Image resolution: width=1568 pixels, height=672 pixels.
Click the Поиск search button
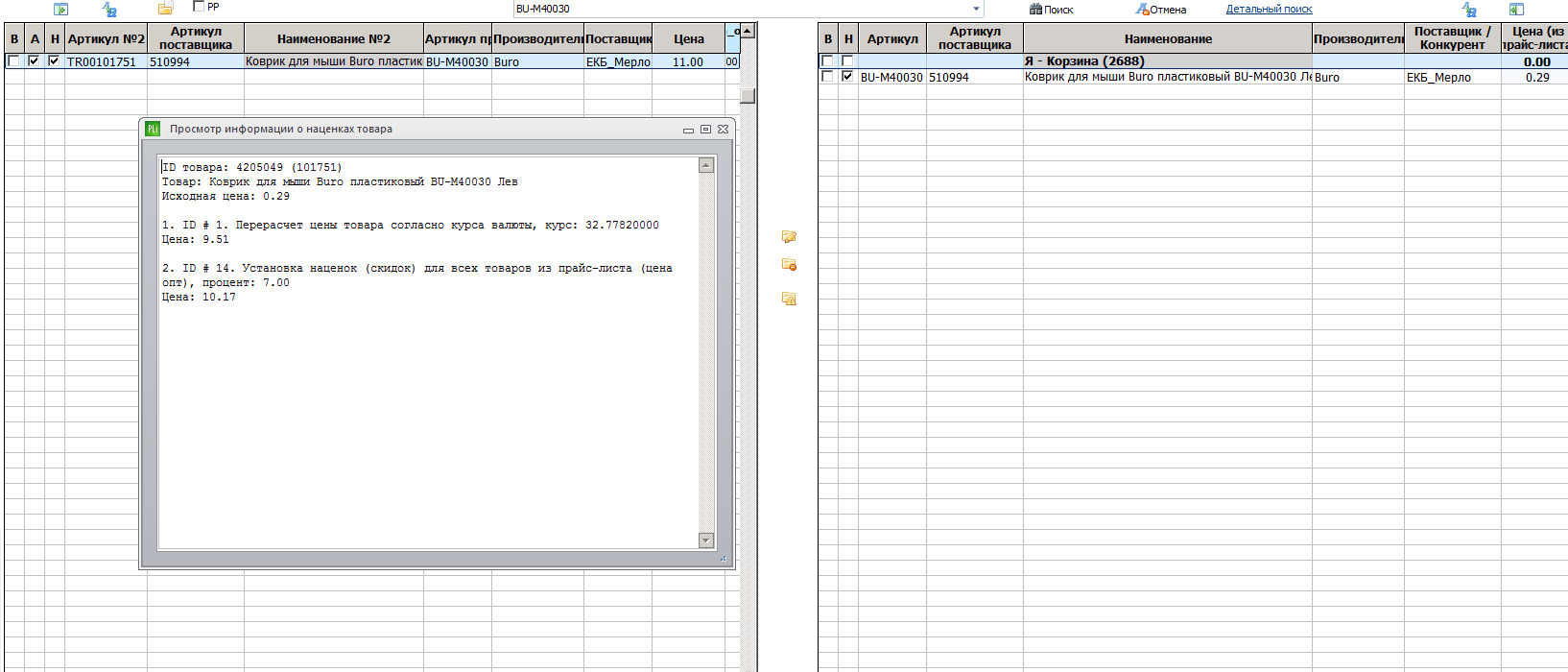click(1052, 10)
